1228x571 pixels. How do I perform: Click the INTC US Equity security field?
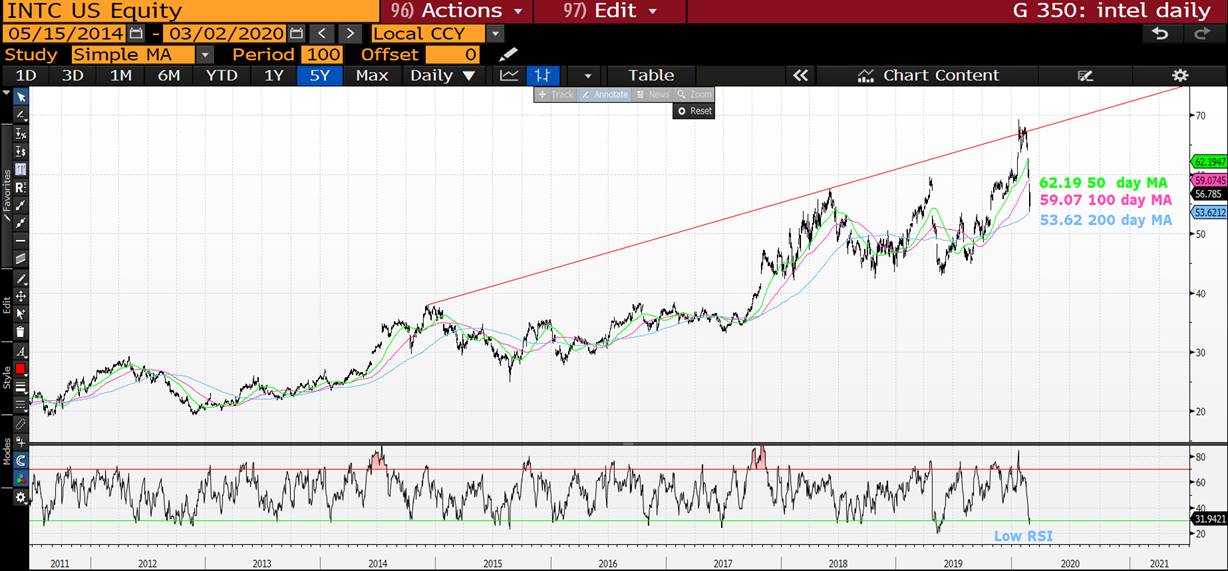pyautogui.click(x=190, y=11)
